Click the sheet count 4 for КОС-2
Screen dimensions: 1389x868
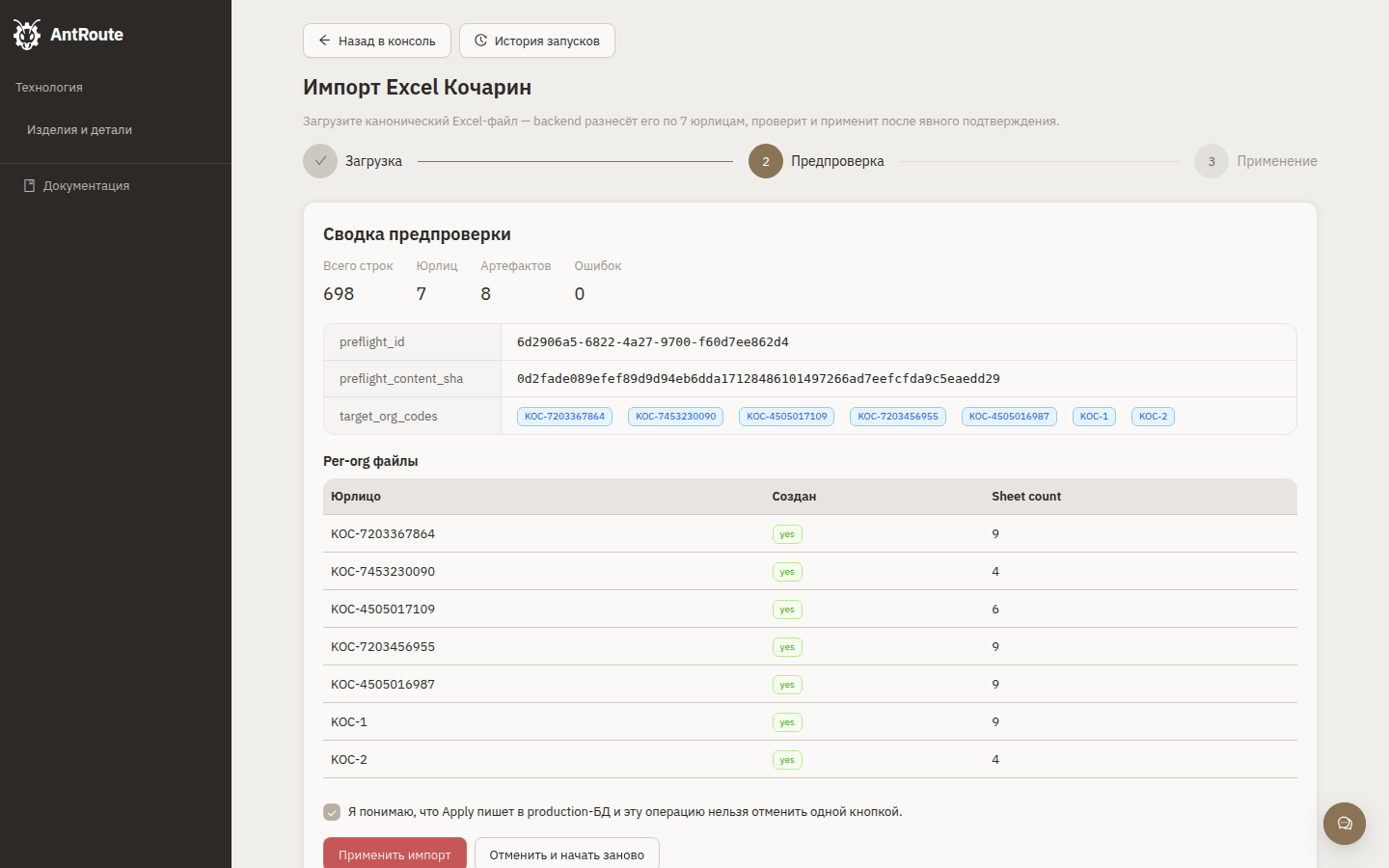(x=995, y=760)
